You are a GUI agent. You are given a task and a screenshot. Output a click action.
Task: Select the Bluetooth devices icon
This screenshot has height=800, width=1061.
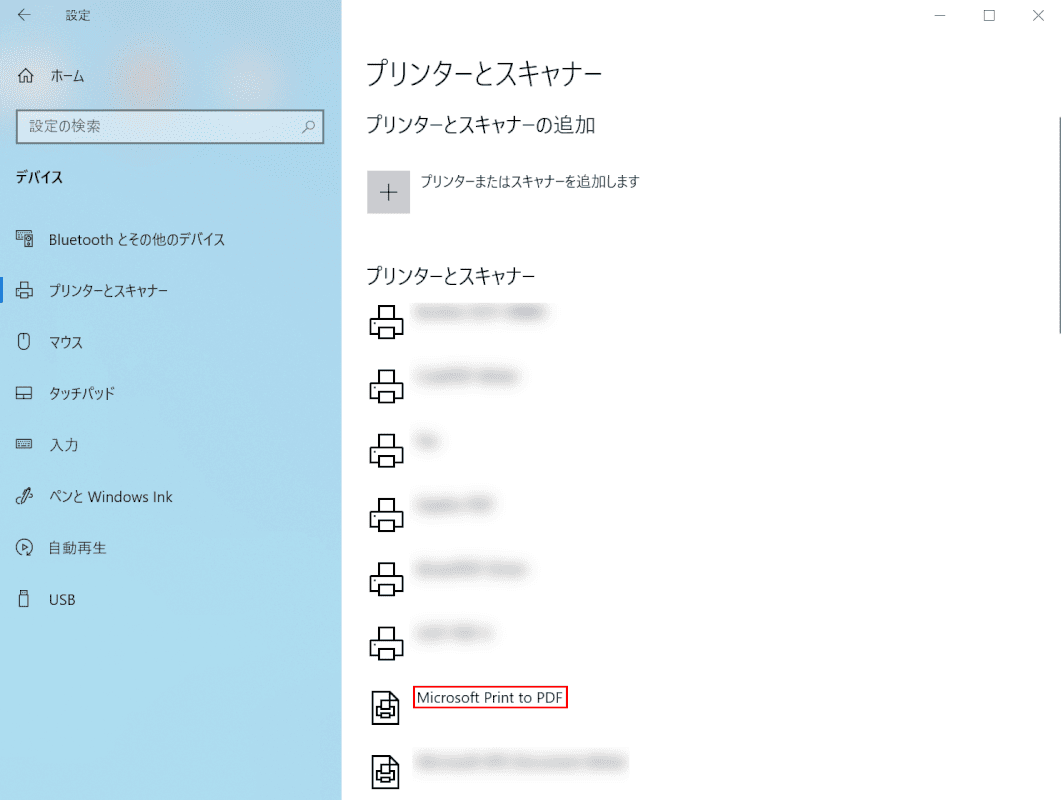[25, 239]
